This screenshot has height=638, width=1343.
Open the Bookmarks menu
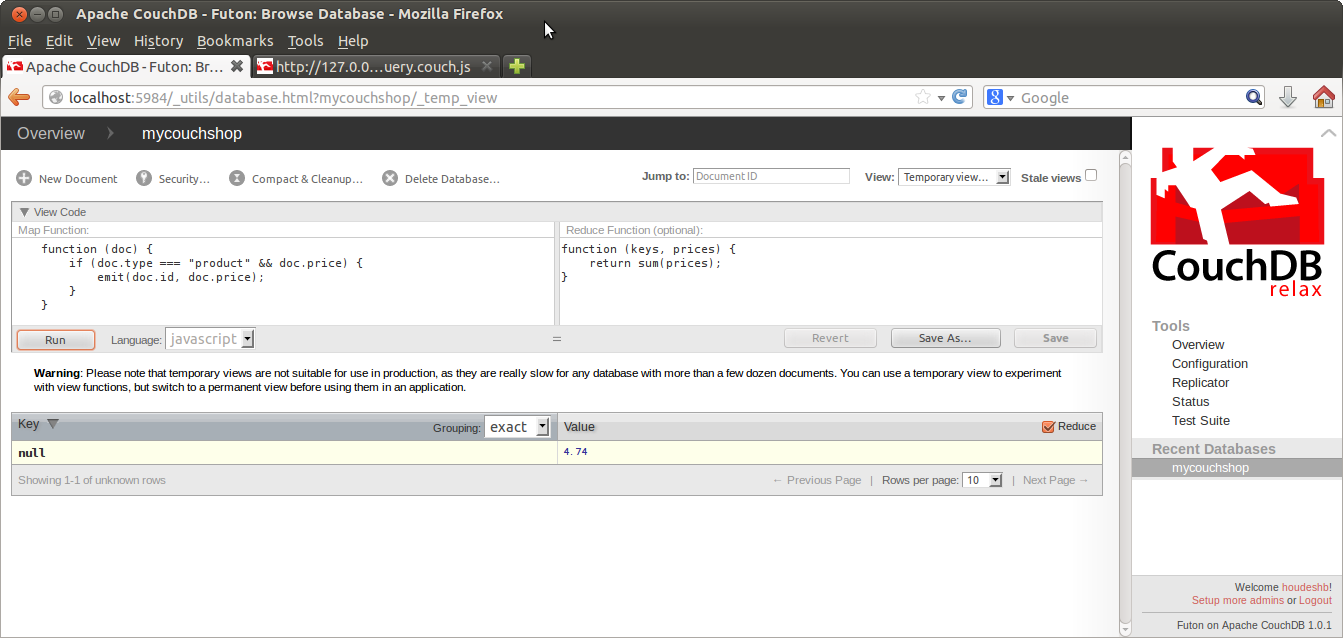pos(235,41)
